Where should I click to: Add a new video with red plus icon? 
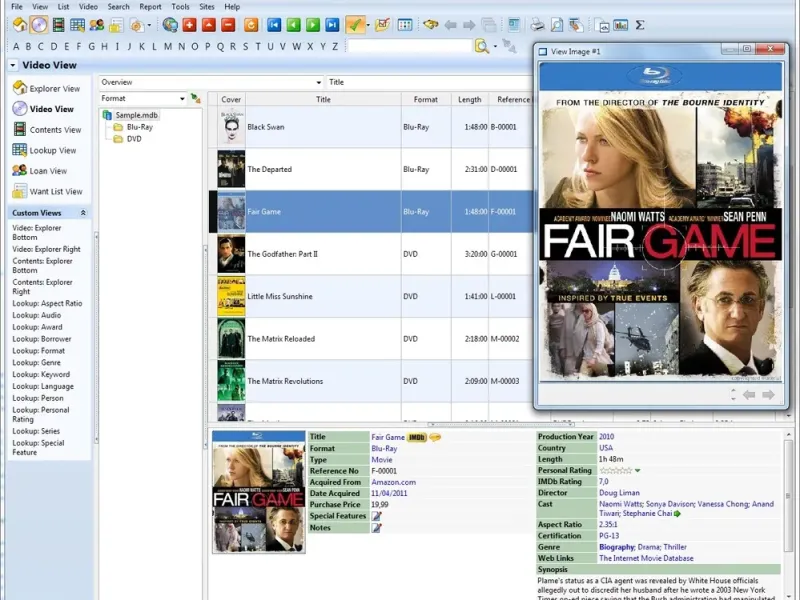(189, 24)
